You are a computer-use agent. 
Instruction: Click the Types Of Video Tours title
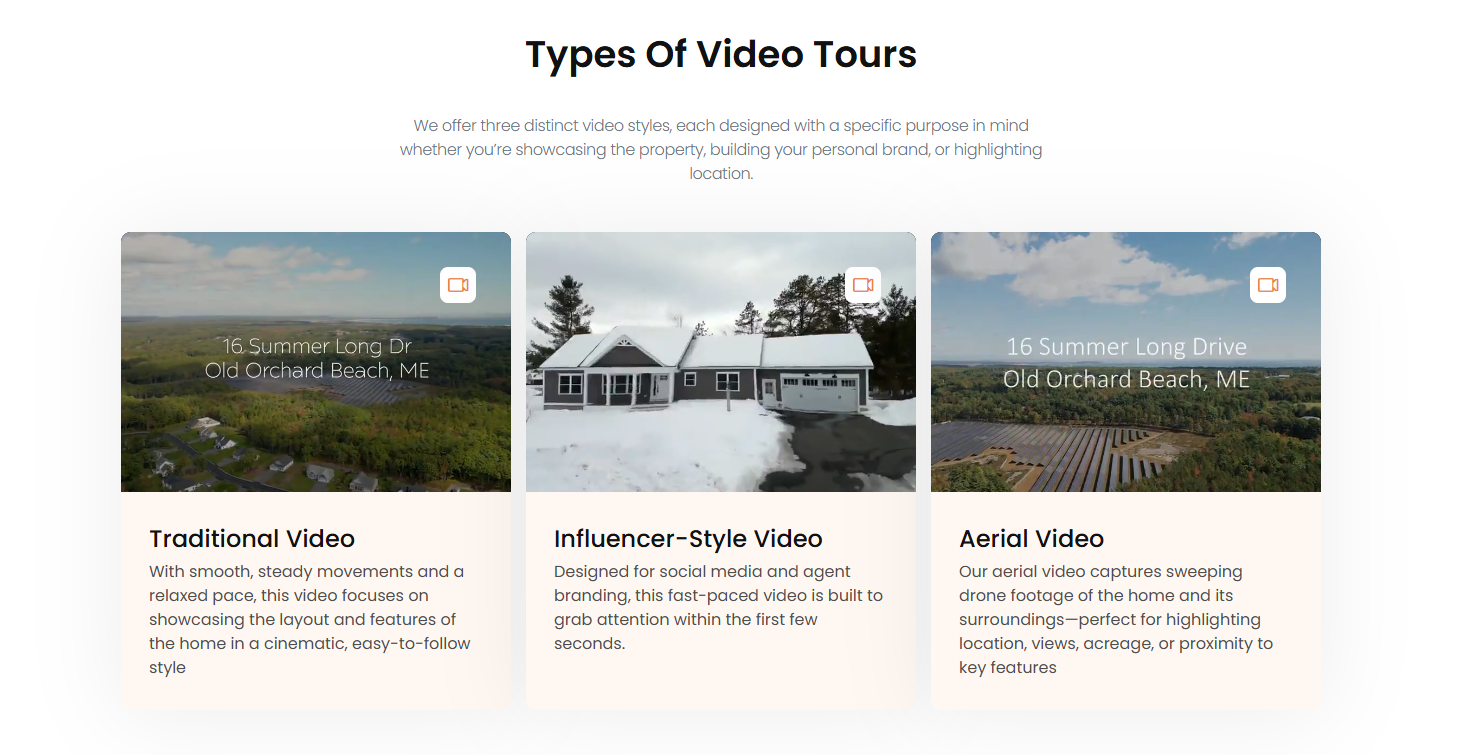coord(721,54)
